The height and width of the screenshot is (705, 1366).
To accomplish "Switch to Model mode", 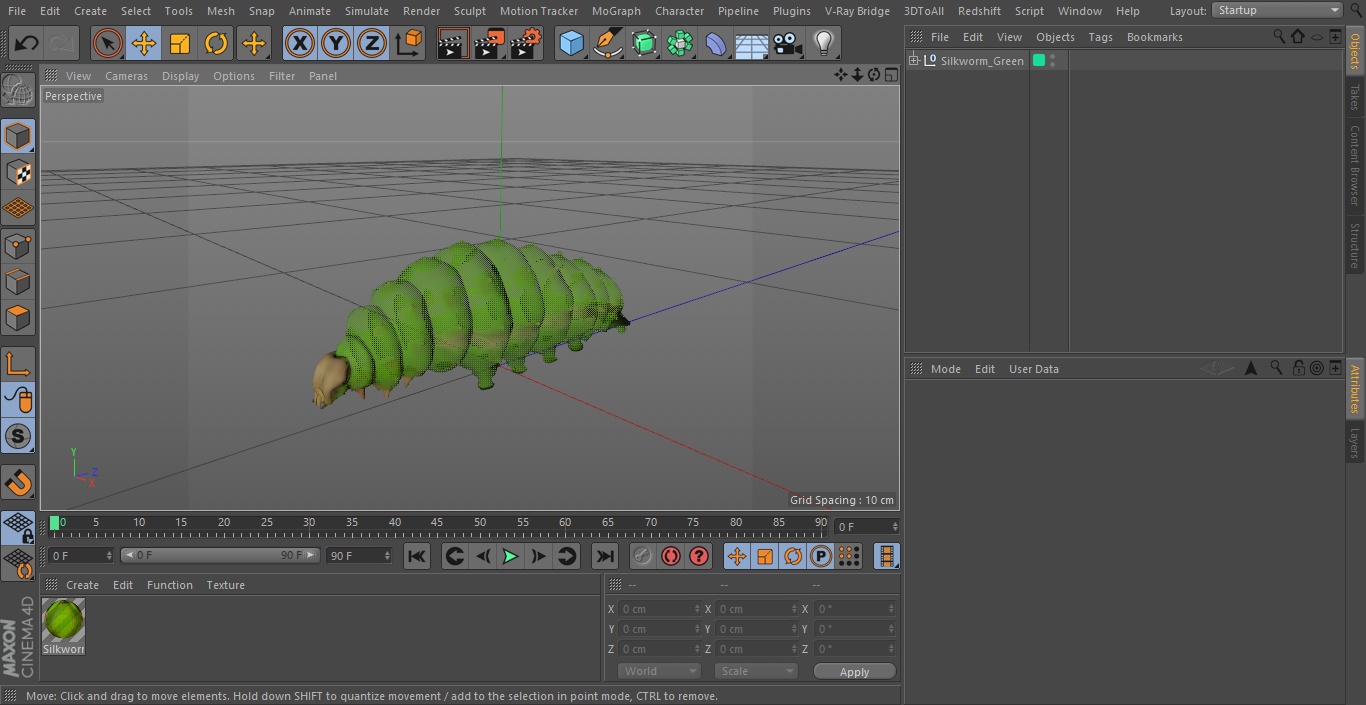I will pos(18,136).
